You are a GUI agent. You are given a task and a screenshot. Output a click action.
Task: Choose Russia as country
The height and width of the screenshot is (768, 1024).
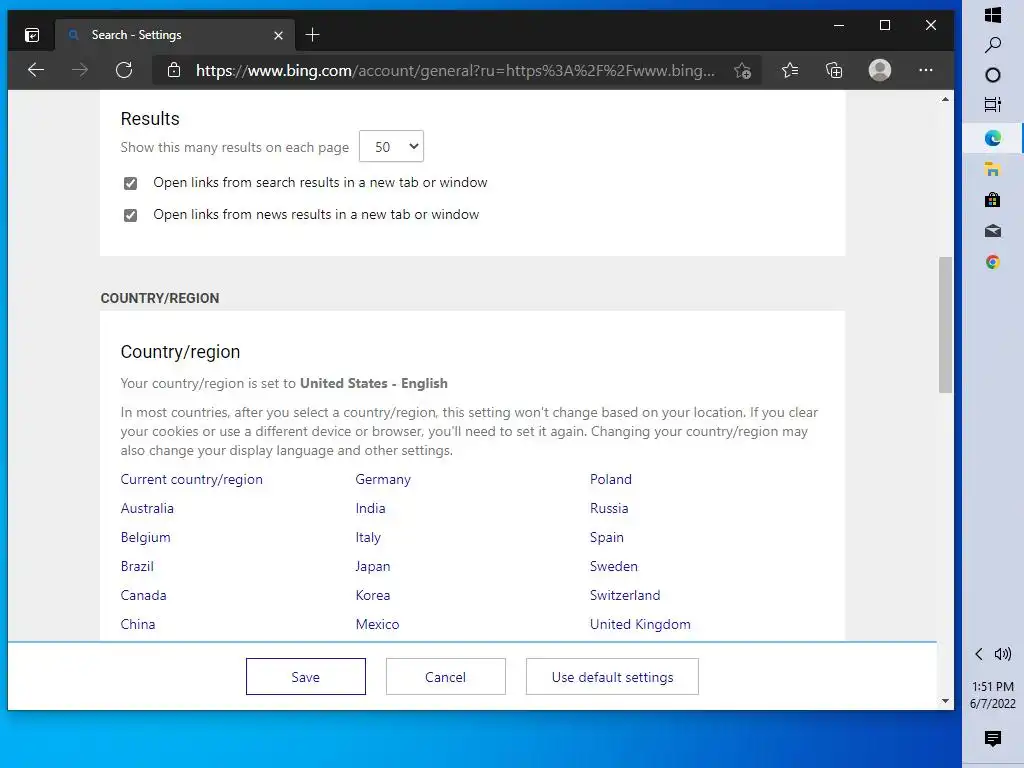tap(609, 508)
